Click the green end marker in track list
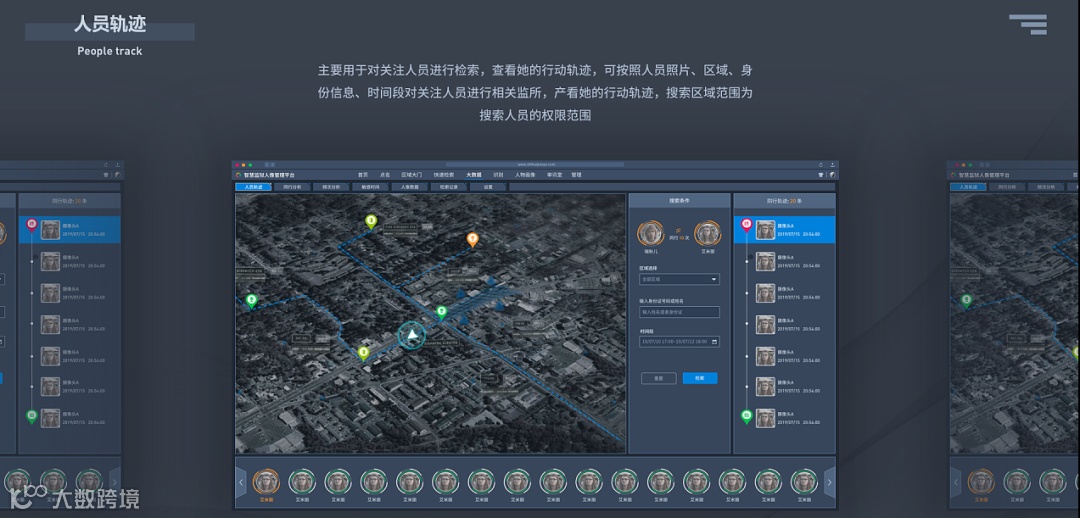Image resolution: width=1080 pixels, height=518 pixels. (x=746, y=416)
